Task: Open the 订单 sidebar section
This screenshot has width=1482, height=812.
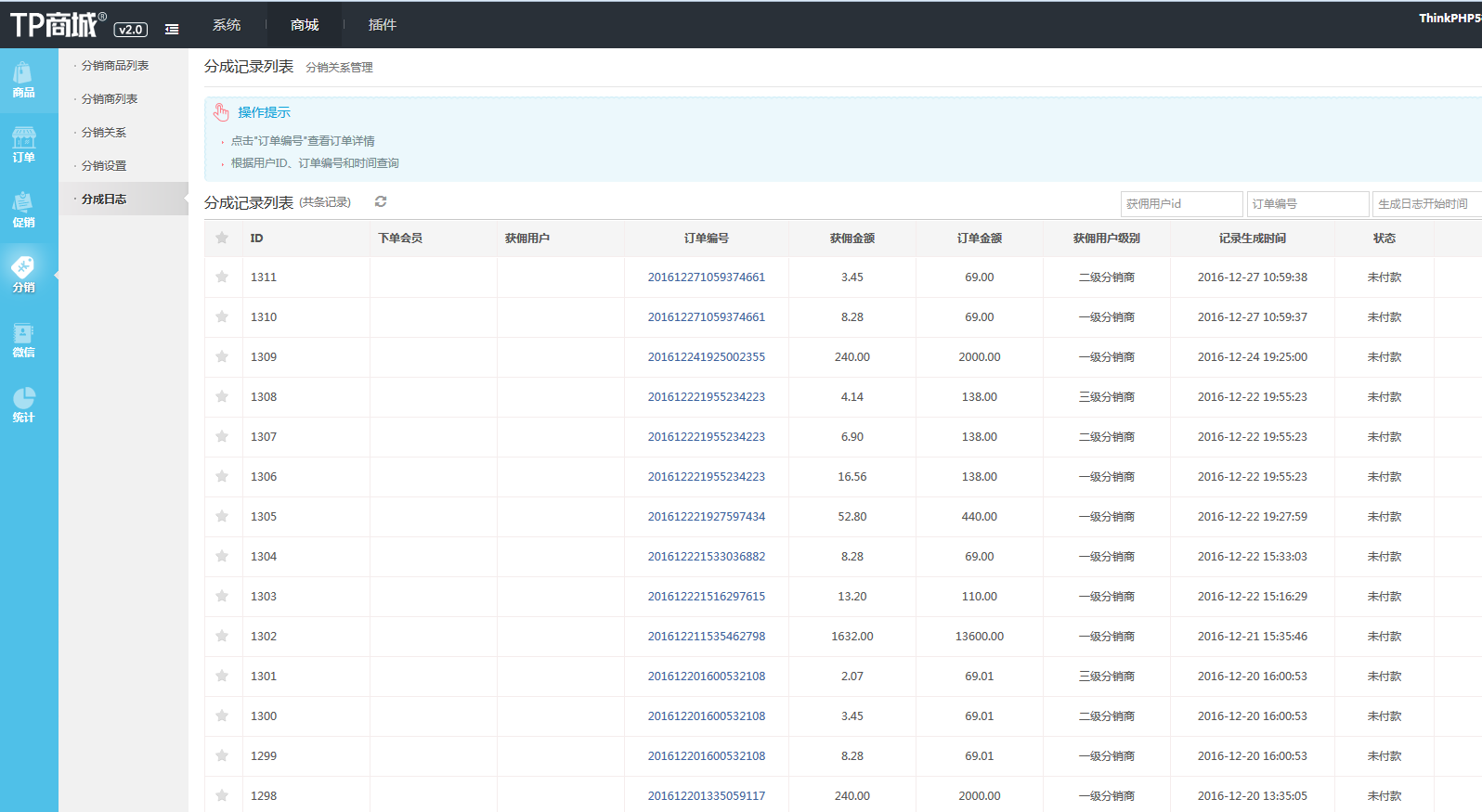Action: pos(24,146)
